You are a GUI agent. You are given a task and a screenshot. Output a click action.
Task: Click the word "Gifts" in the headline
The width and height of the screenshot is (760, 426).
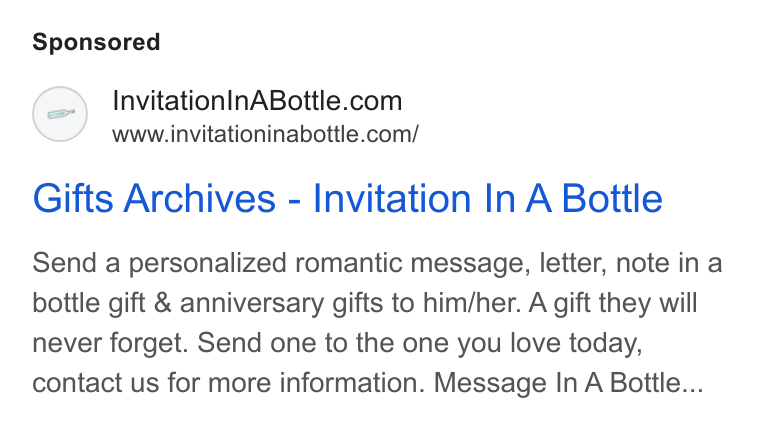point(73,199)
